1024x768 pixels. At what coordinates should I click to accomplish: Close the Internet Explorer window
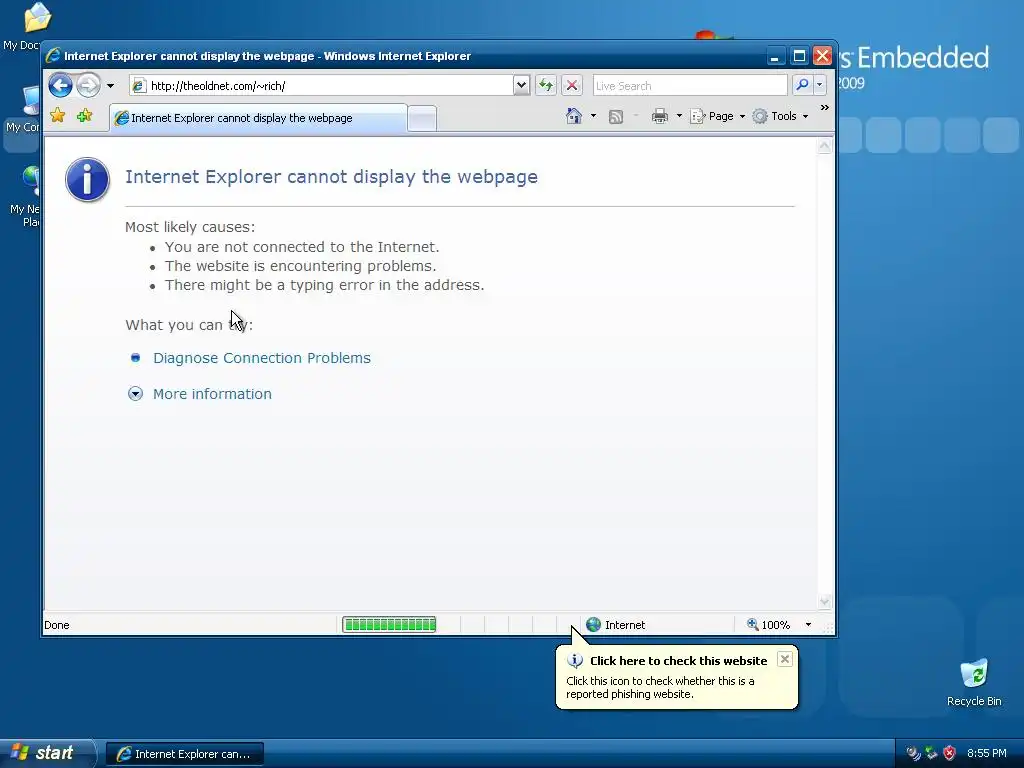[822, 56]
